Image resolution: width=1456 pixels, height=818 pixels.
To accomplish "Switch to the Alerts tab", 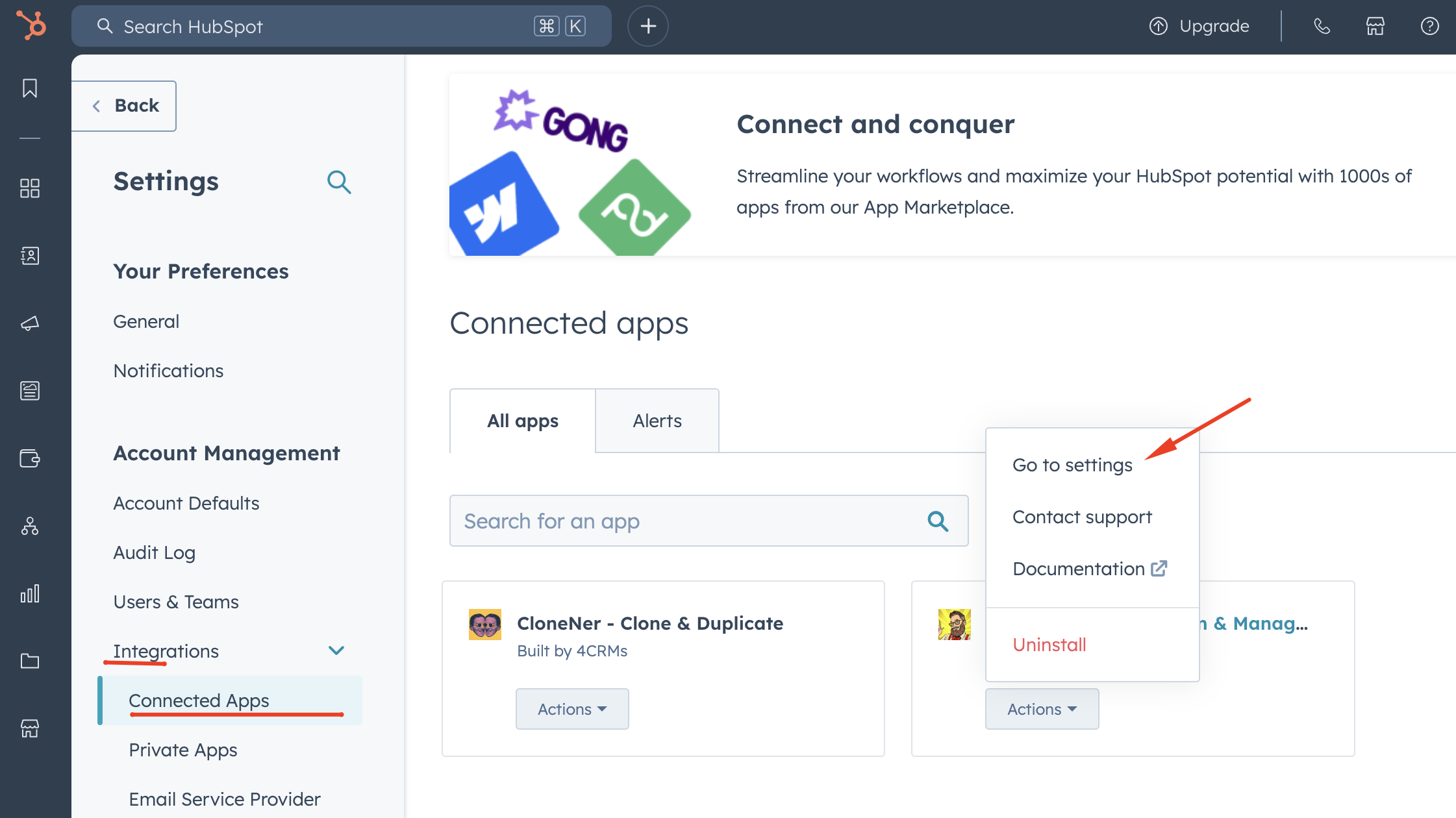I will [x=657, y=421].
